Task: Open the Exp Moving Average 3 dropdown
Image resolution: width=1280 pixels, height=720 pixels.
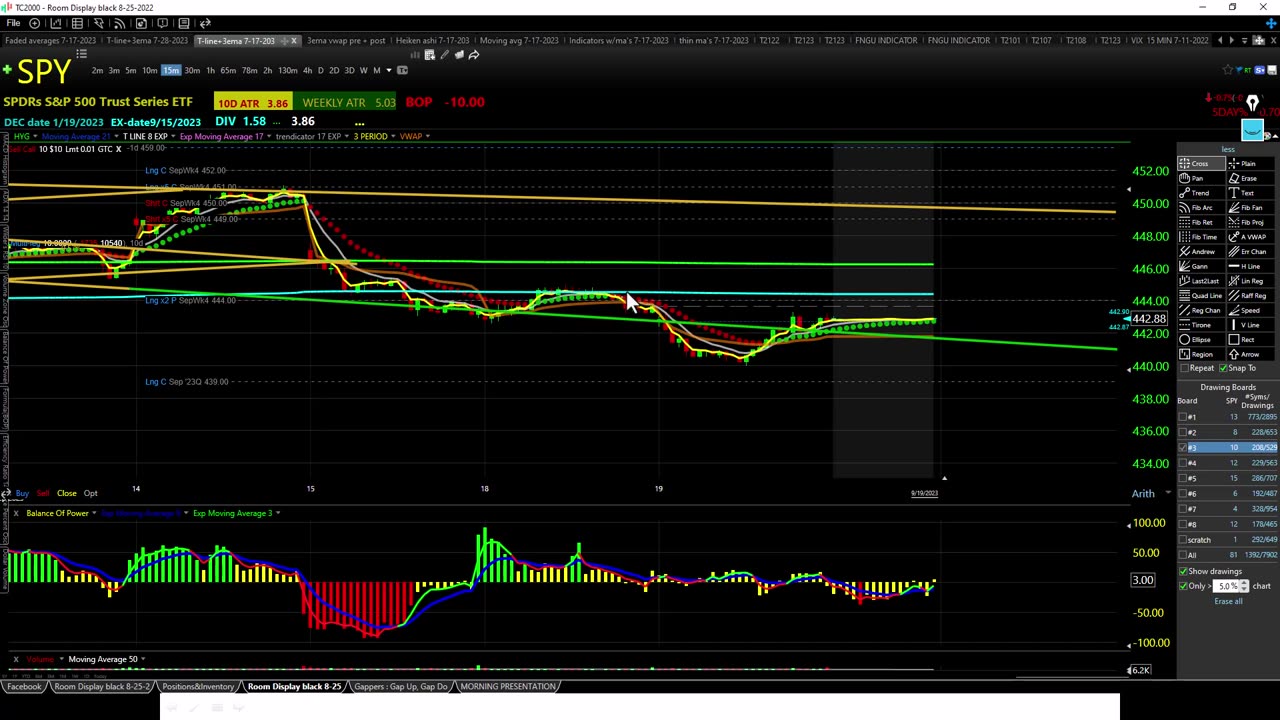Action: click(277, 513)
